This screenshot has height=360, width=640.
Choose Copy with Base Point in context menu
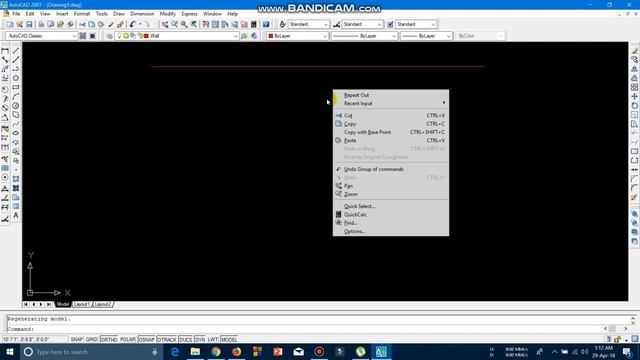coord(391,132)
